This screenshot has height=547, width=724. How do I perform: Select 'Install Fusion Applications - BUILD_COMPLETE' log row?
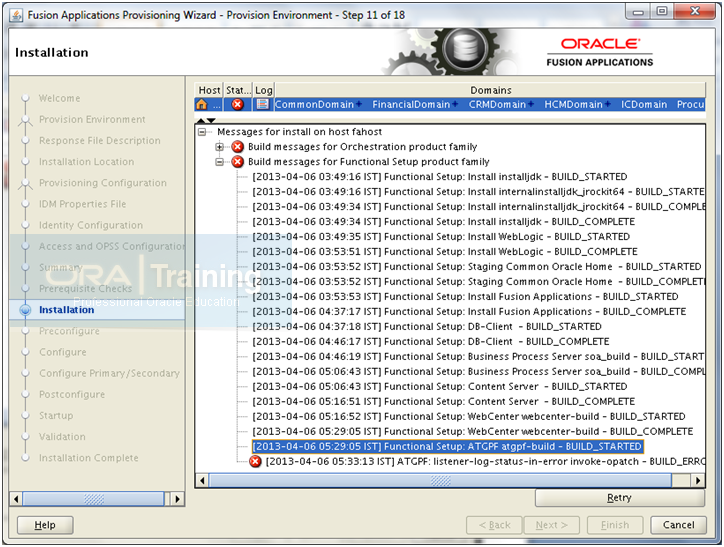pyautogui.click(x=469, y=312)
